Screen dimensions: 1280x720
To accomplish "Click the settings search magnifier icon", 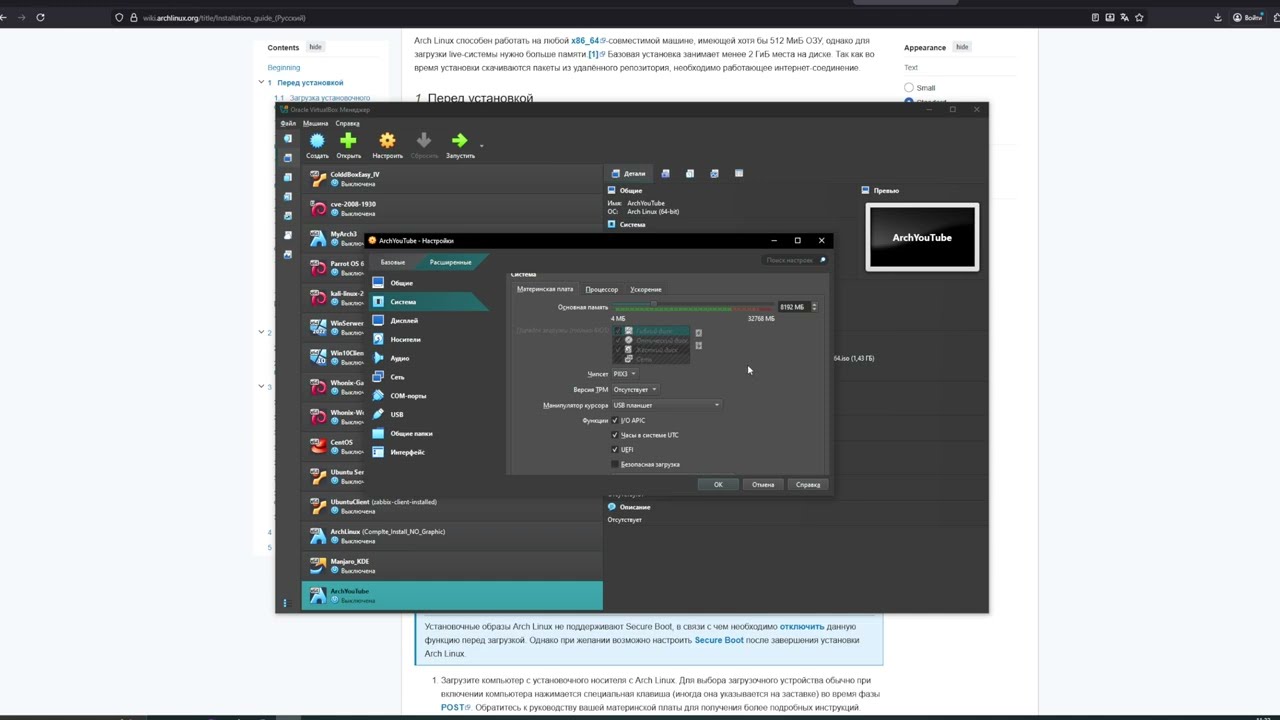I will (822, 260).
